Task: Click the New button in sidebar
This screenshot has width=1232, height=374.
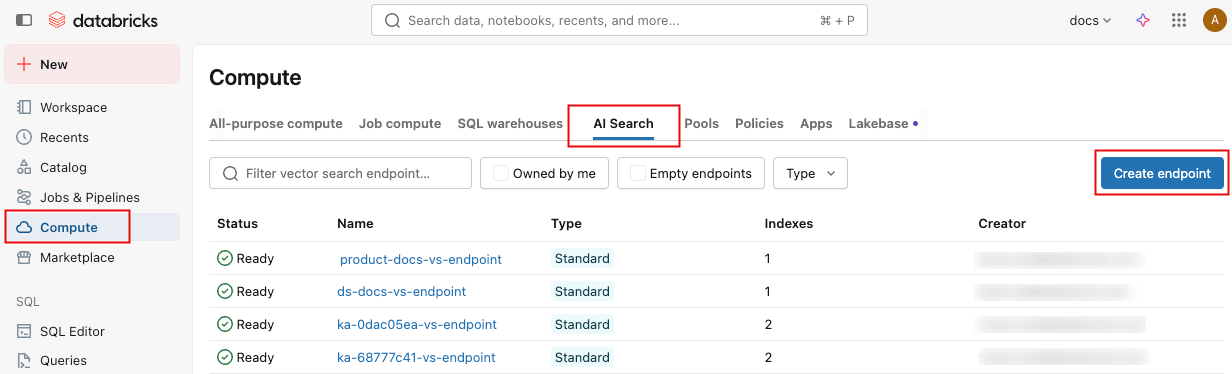Action: click(x=92, y=64)
